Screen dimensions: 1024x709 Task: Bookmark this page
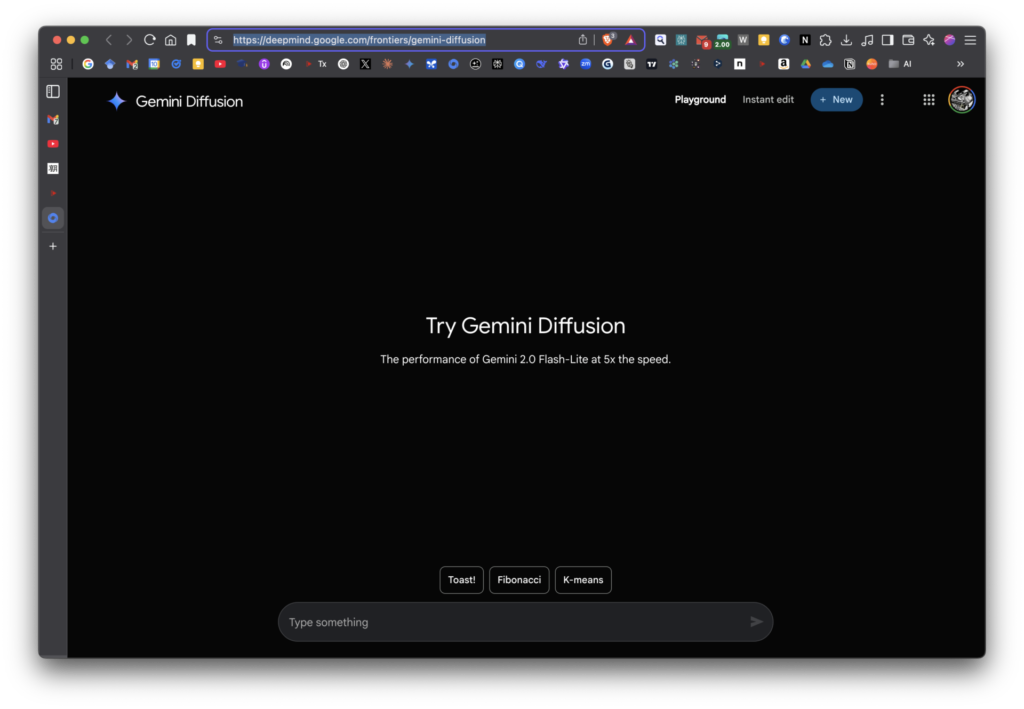191,40
